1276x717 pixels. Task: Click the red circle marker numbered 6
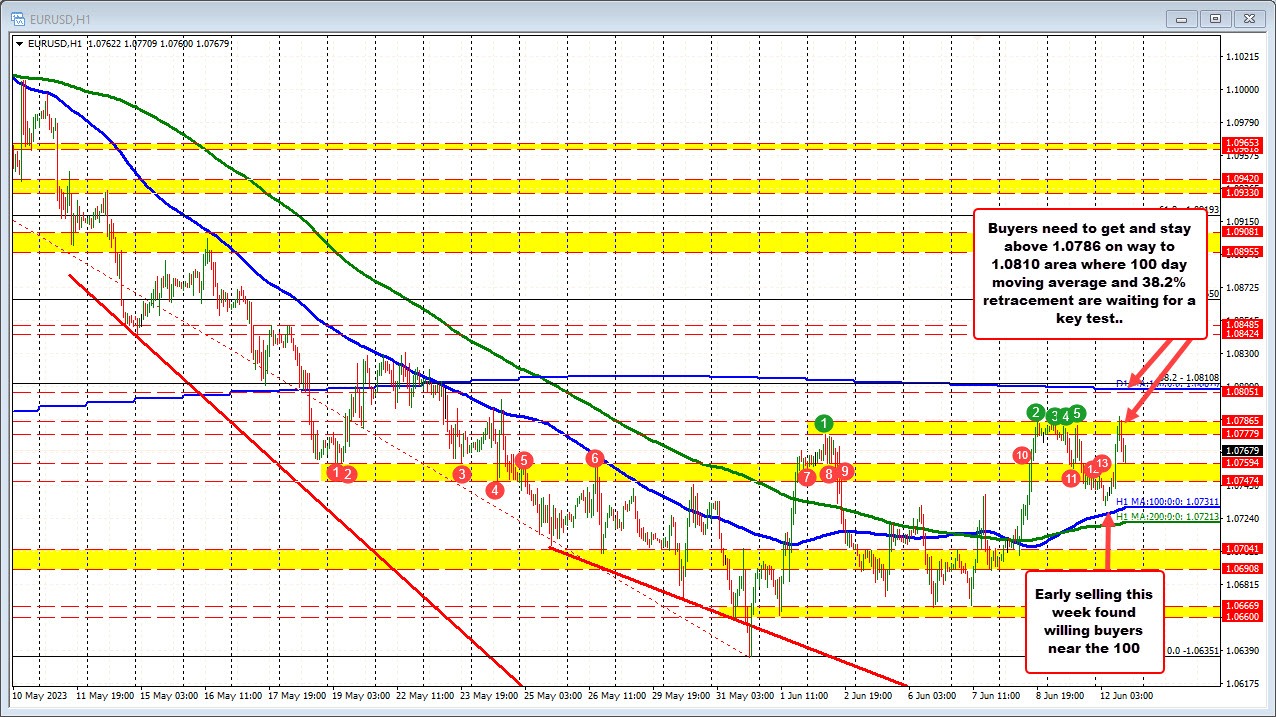[596, 458]
